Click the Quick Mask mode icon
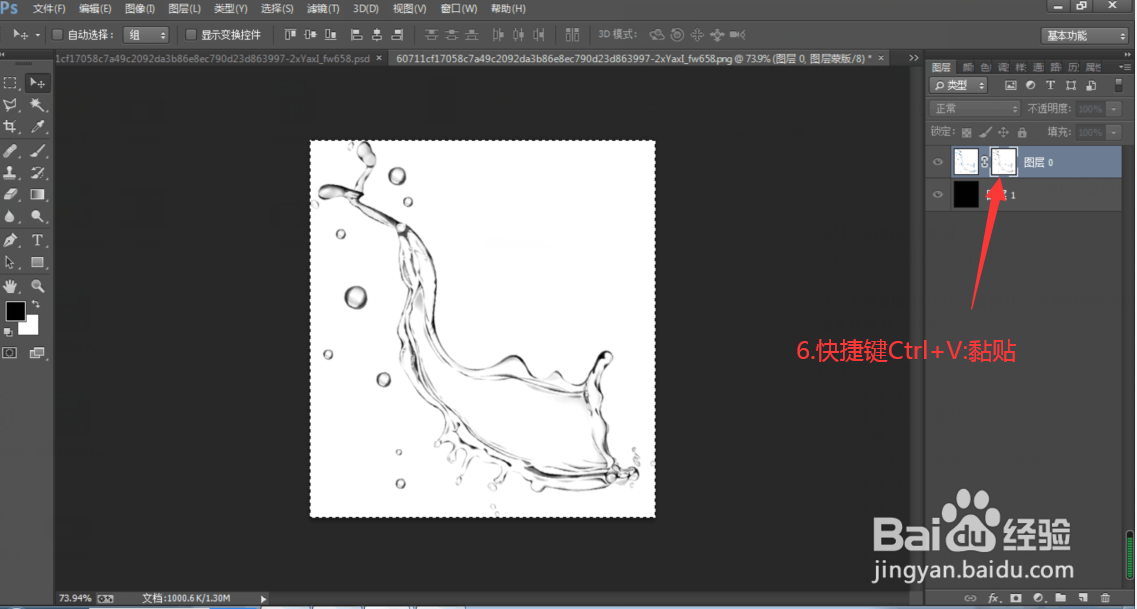 10,353
